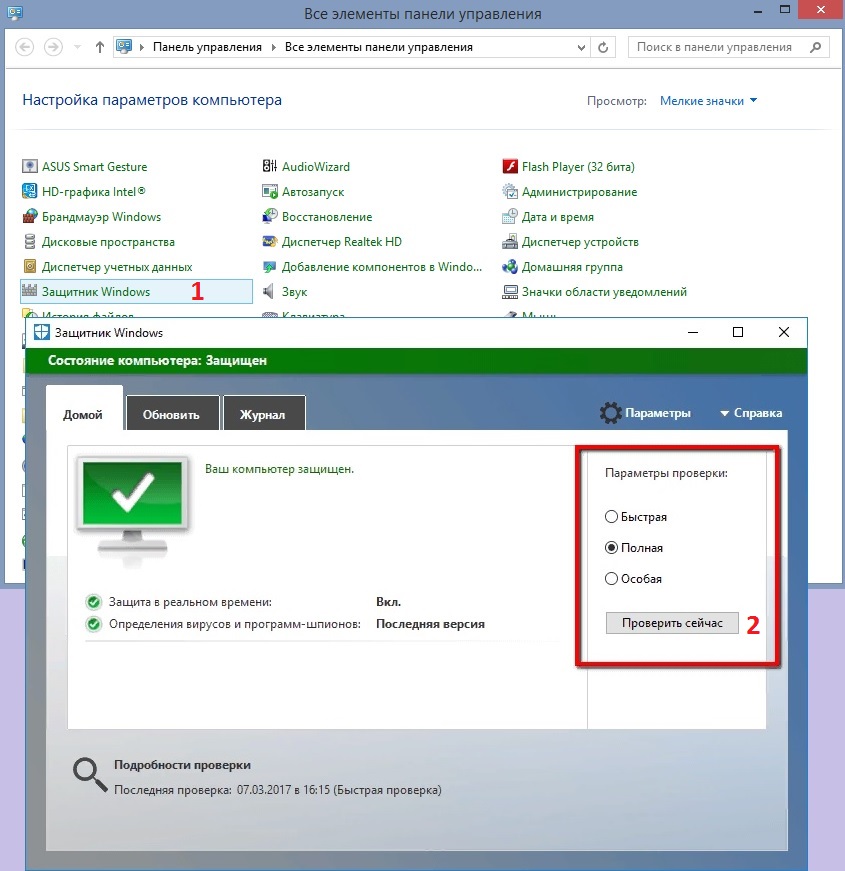The image size is (845, 871).
Task: Switch to the Домой tab
Action: 84,408
